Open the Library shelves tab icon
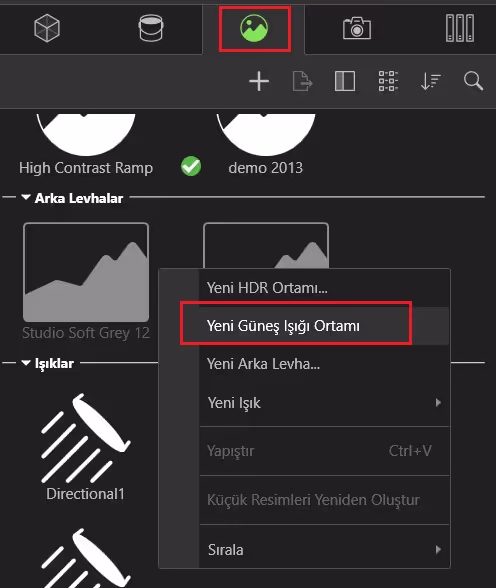Viewport: 496px width, 588px height. [x=460, y=28]
